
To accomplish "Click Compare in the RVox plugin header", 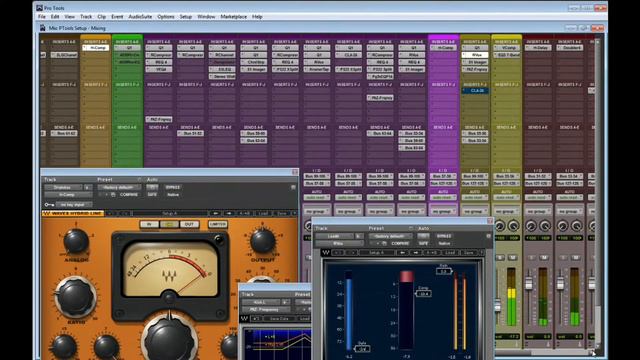I will tap(400, 243).
